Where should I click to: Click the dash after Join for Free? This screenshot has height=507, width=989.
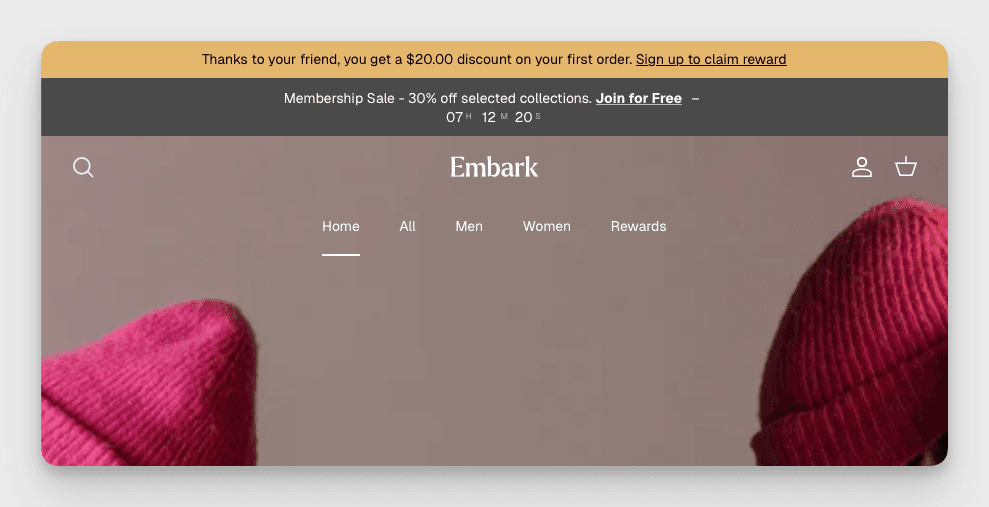696,98
